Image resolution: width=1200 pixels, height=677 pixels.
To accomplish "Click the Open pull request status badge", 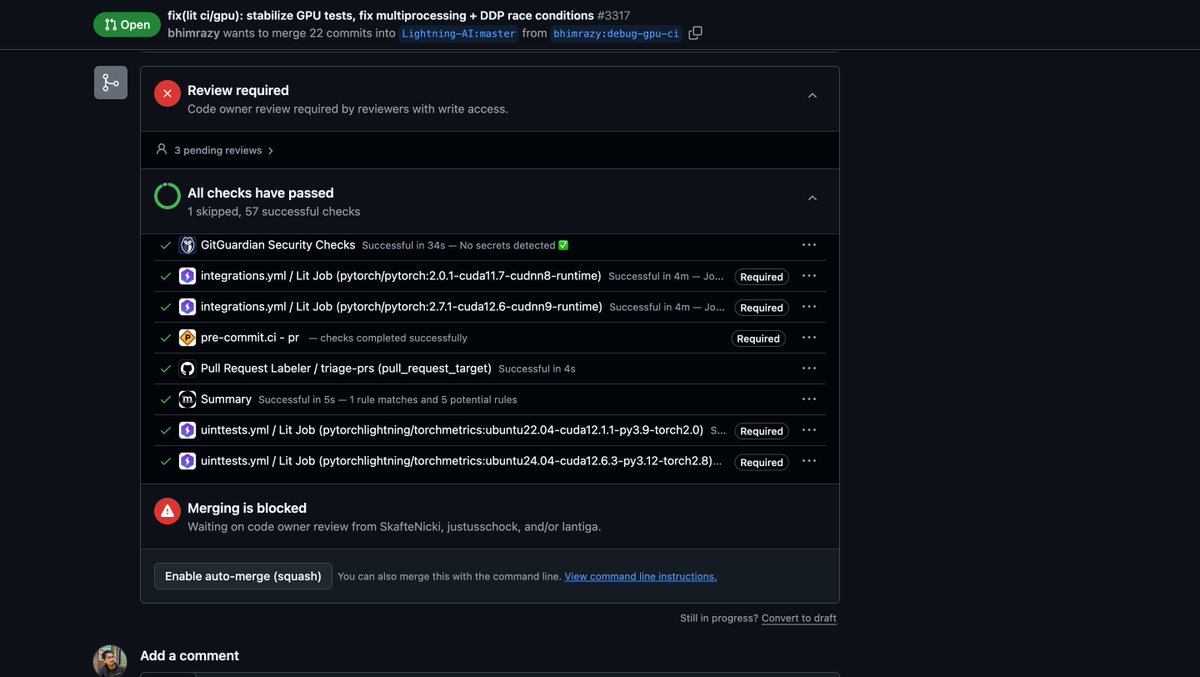I will (126, 25).
